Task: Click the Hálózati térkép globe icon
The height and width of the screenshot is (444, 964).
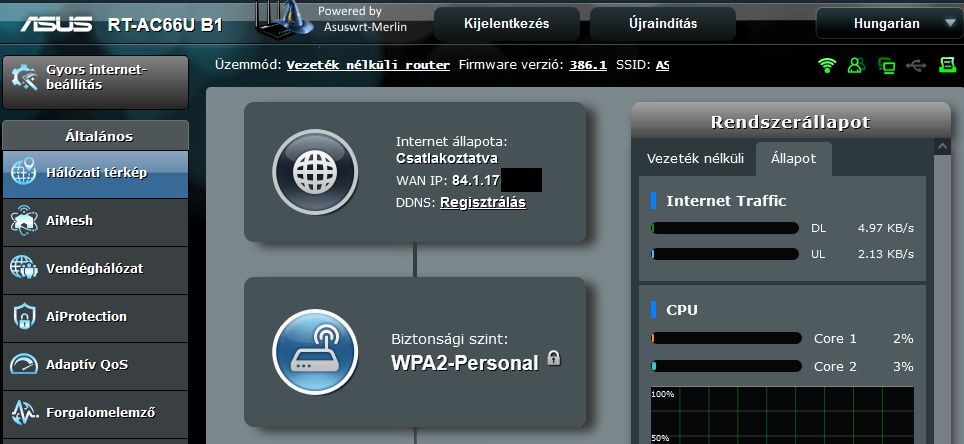Action: click(23, 172)
